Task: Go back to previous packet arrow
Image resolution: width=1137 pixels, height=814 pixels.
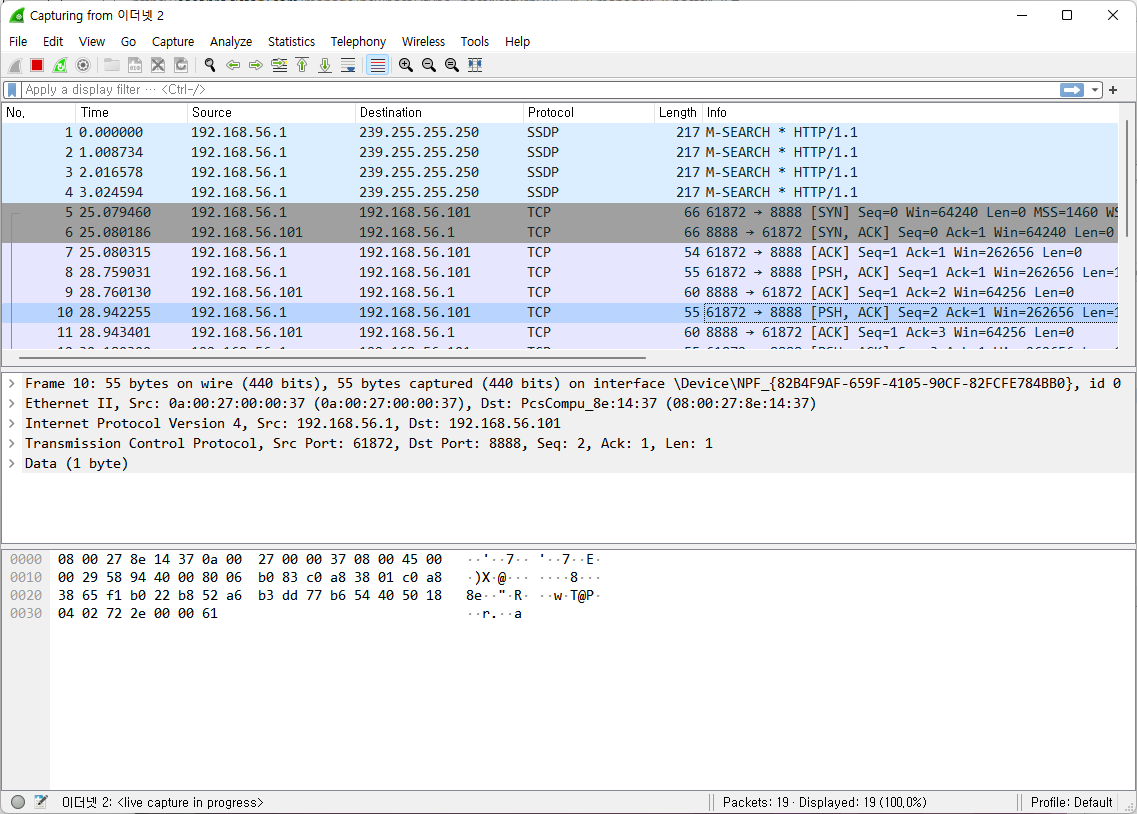Action: point(233,65)
